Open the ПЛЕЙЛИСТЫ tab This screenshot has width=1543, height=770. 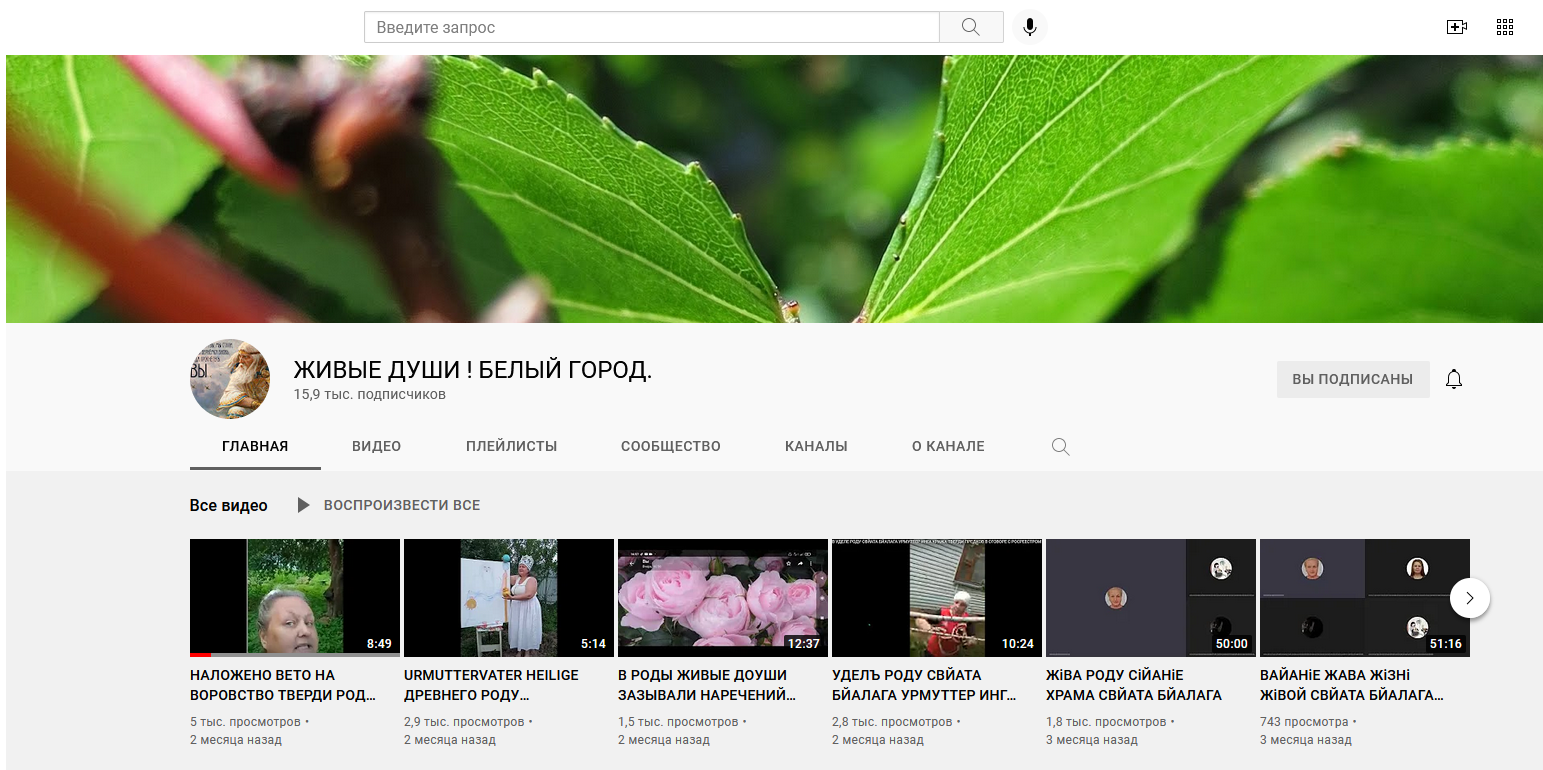coord(512,446)
